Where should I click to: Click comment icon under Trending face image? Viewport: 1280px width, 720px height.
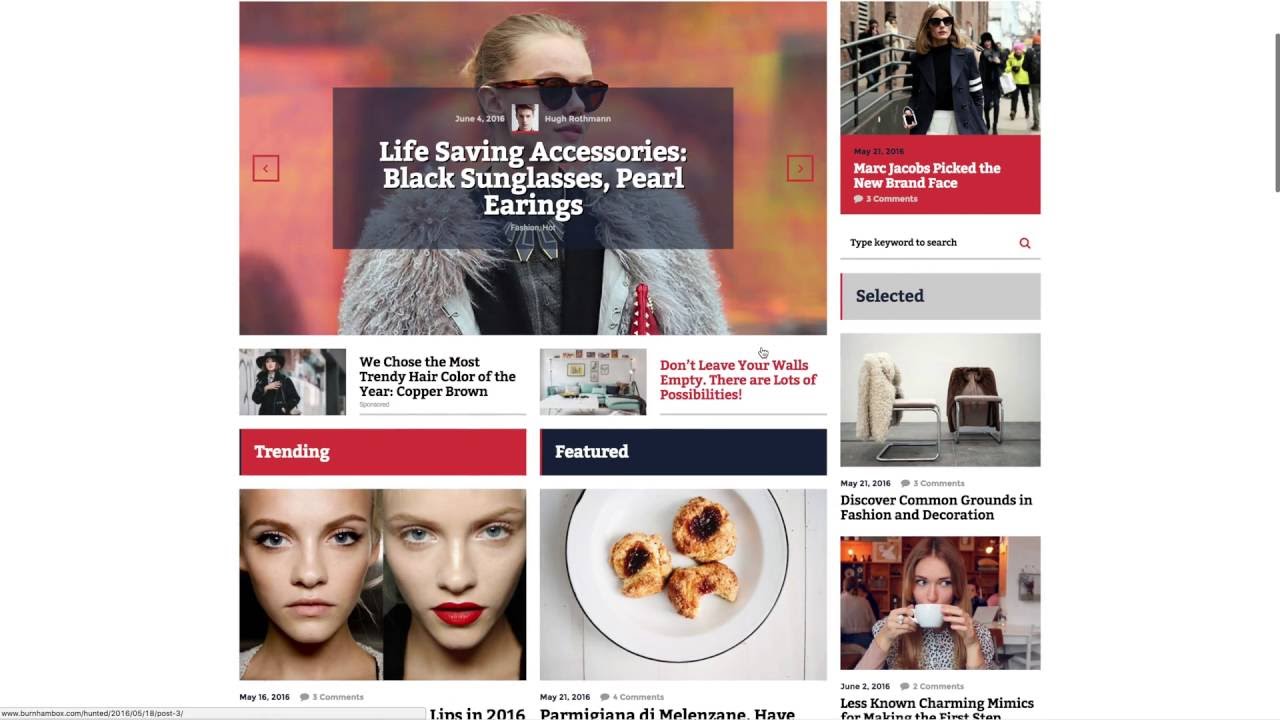(x=305, y=697)
